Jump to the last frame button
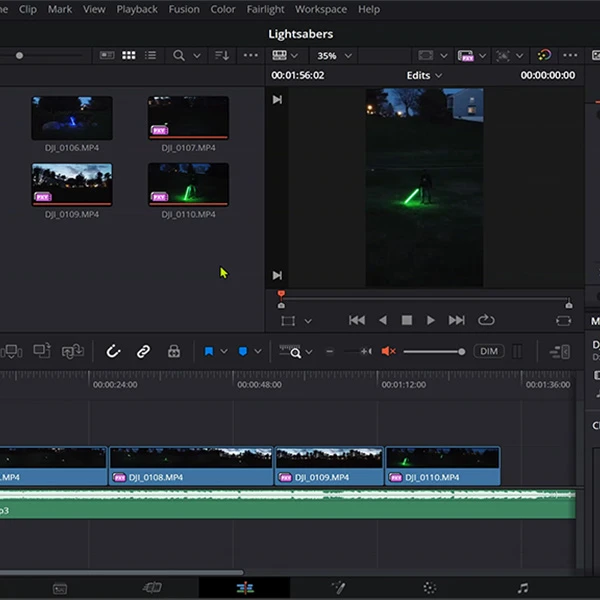This screenshot has height=600, width=600. click(x=456, y=320)
